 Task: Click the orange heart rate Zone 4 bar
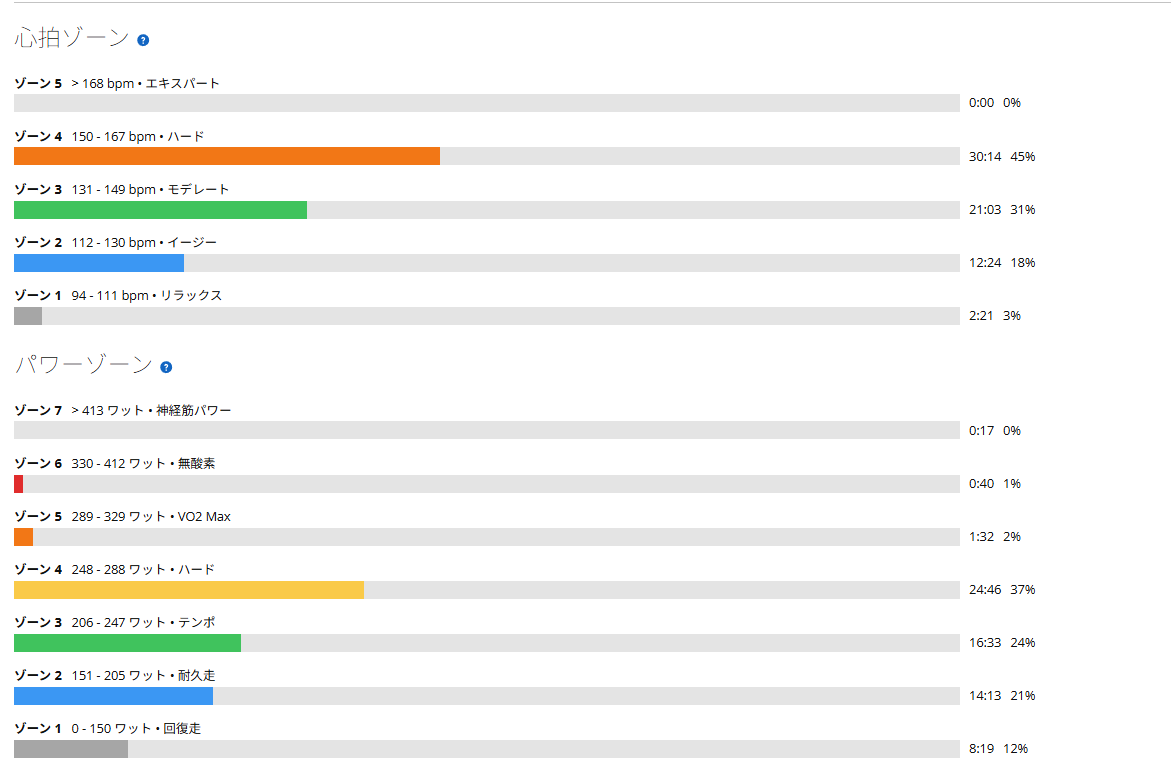click(227, 156)
